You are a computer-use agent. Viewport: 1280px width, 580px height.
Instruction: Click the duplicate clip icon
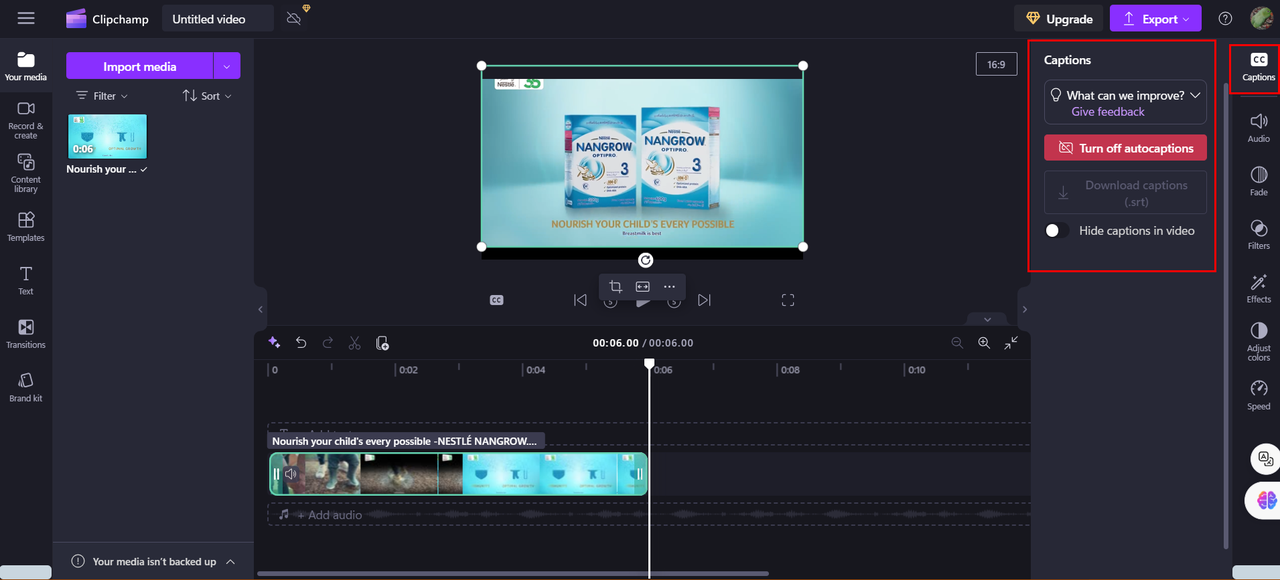tap(382, 343)
